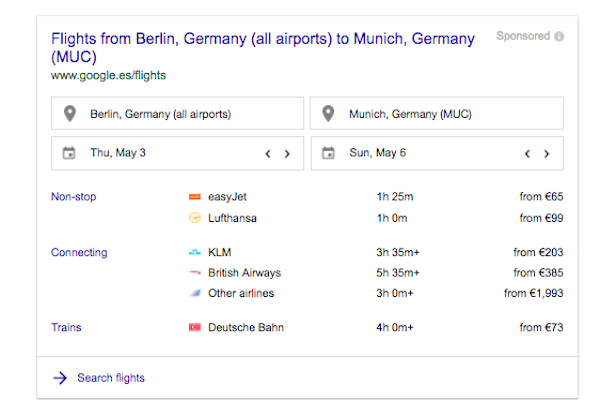Go to previous day for return date
Viewport: 600px width, 400px height.
[x=527, y=154]
